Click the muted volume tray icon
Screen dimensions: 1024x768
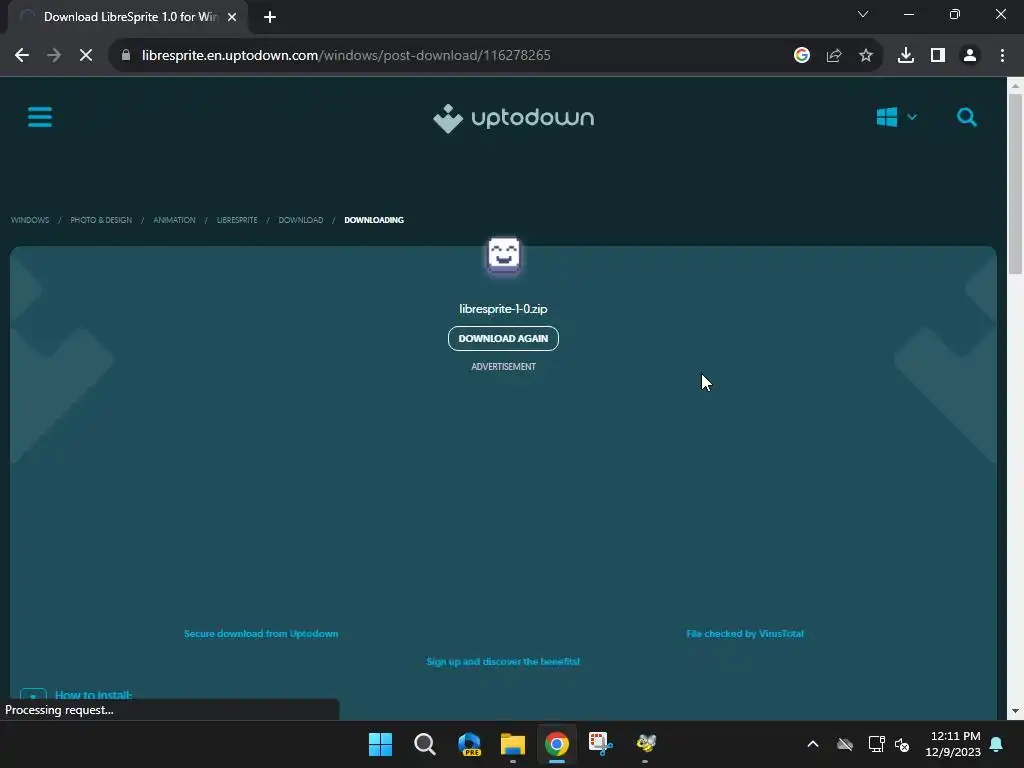(903, 744)
